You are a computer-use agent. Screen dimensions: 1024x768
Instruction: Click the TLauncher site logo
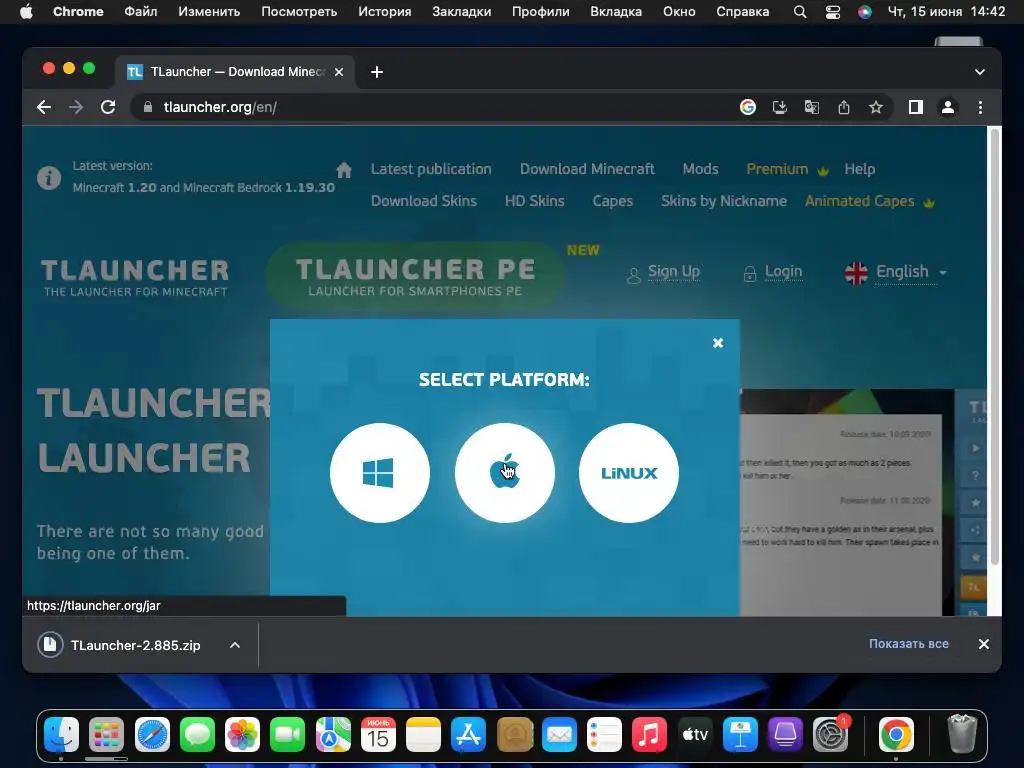pyautogui.click(x=135, y=278)
